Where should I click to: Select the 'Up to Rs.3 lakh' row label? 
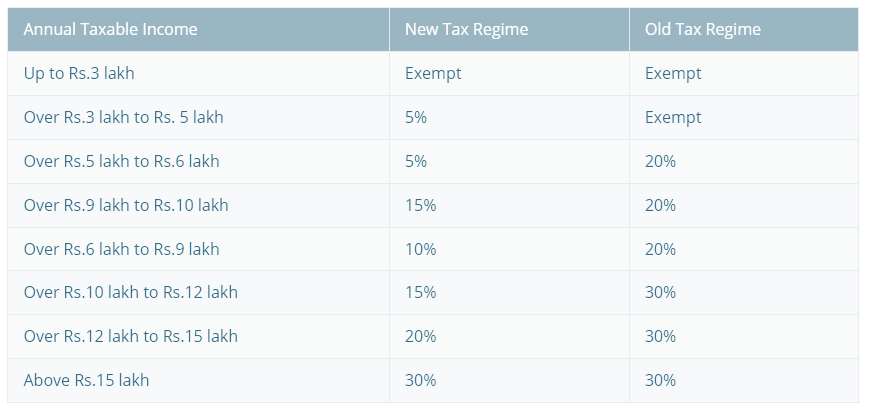point(85,74)
